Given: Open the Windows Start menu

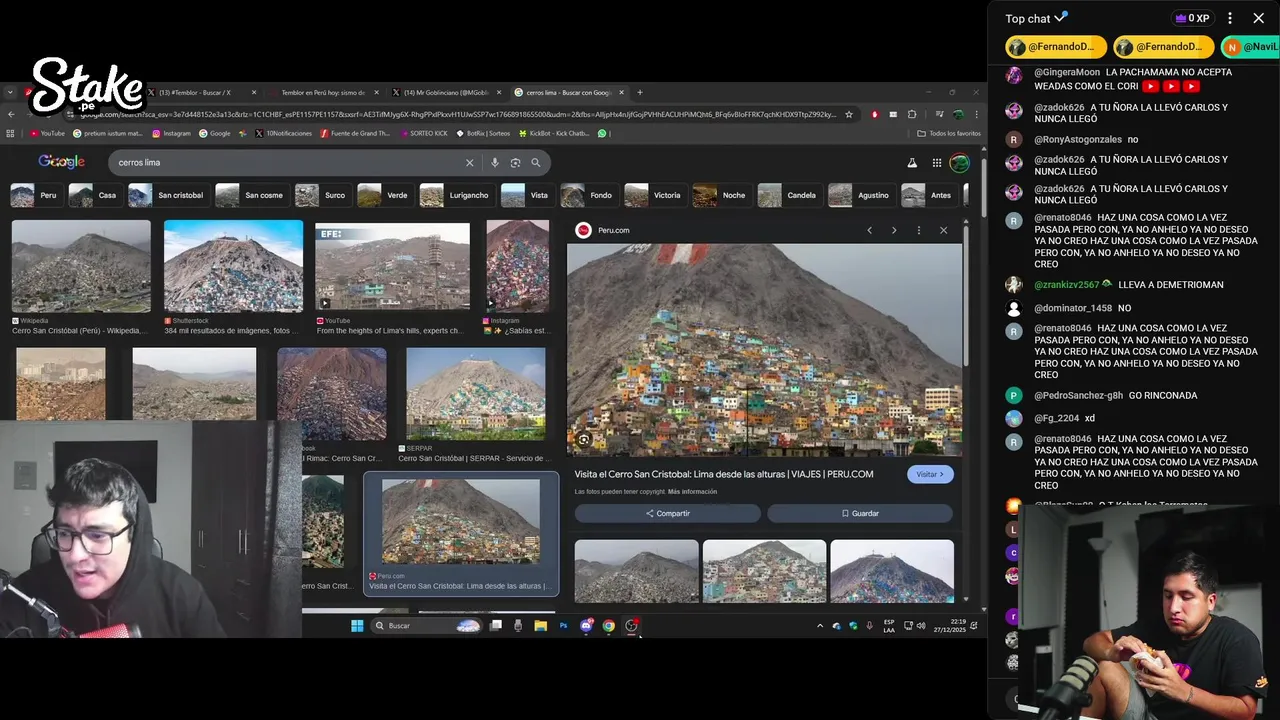Looking at the screenshot, I should point(357,626).
